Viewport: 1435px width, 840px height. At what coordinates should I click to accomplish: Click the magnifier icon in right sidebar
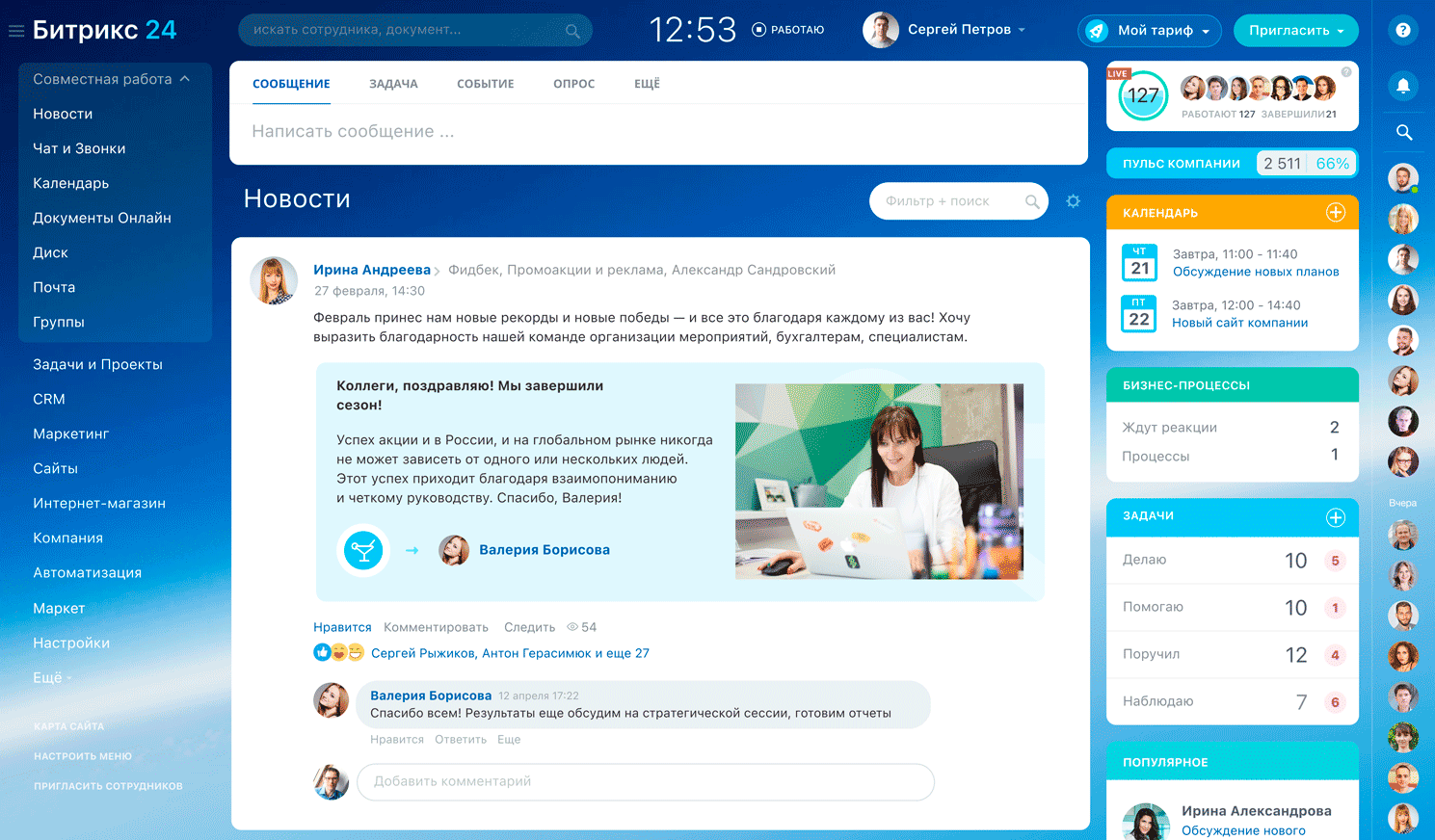click(1403, 133)
